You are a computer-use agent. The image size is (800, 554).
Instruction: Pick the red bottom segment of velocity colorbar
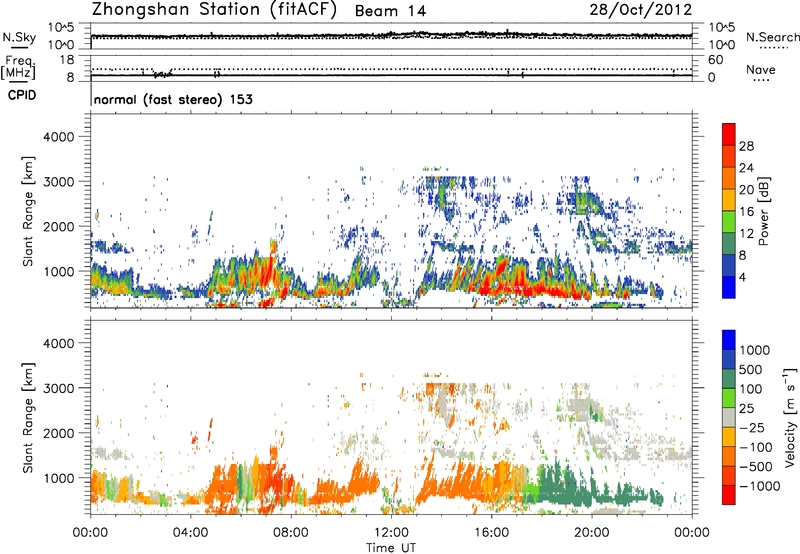point(729,495)
